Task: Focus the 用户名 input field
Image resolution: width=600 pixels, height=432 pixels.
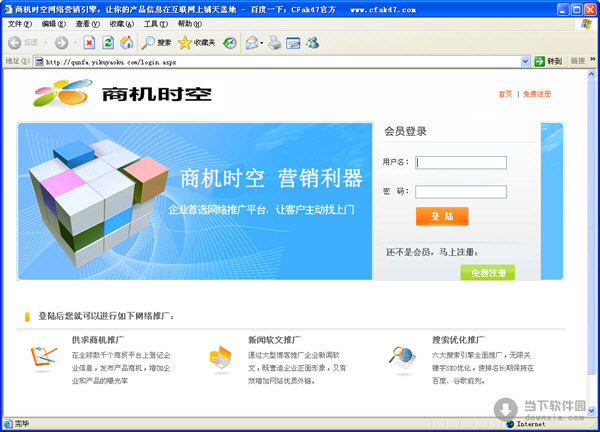Action: (x=461, y=162)
